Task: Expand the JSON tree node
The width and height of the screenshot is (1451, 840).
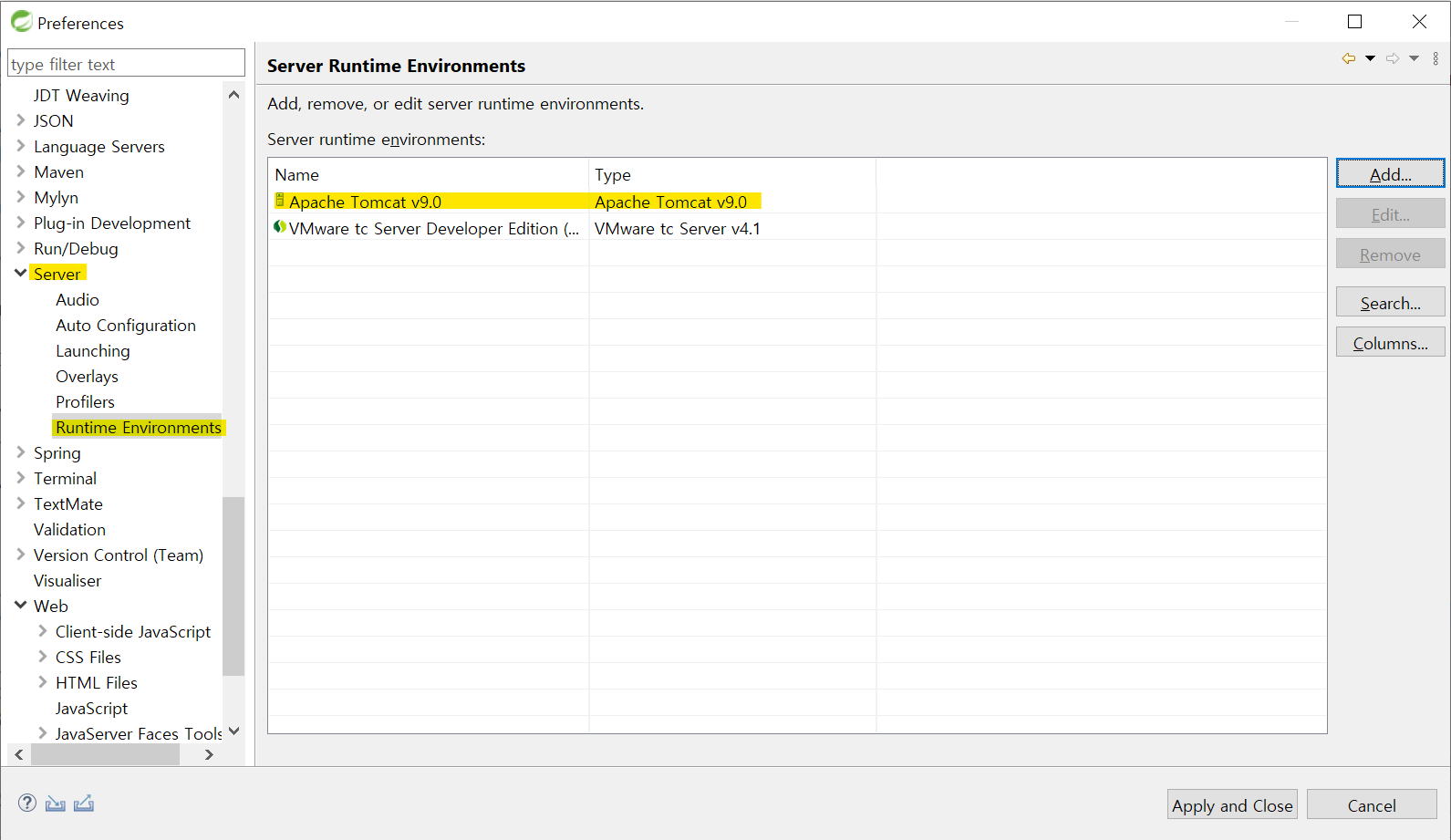Action: [20, 119]
